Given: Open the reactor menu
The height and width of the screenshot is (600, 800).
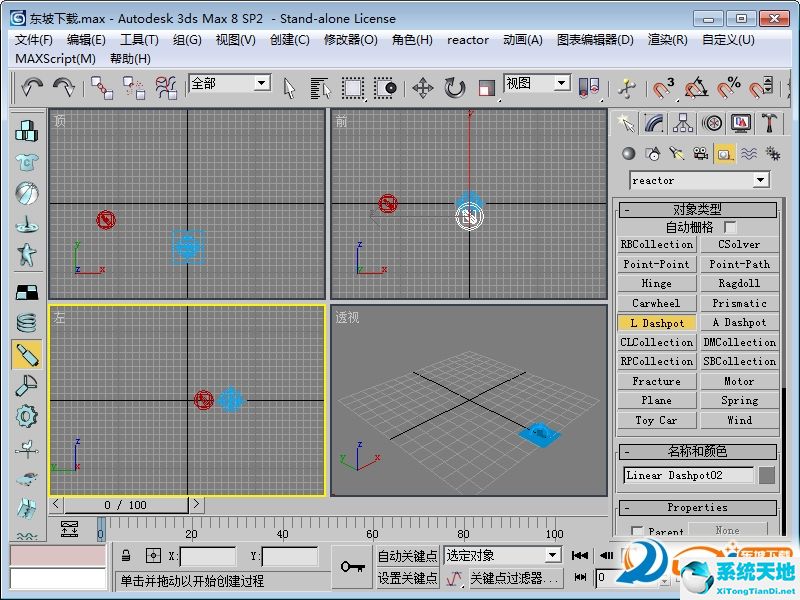Looking at the screenshot, I should pos(468,40).
